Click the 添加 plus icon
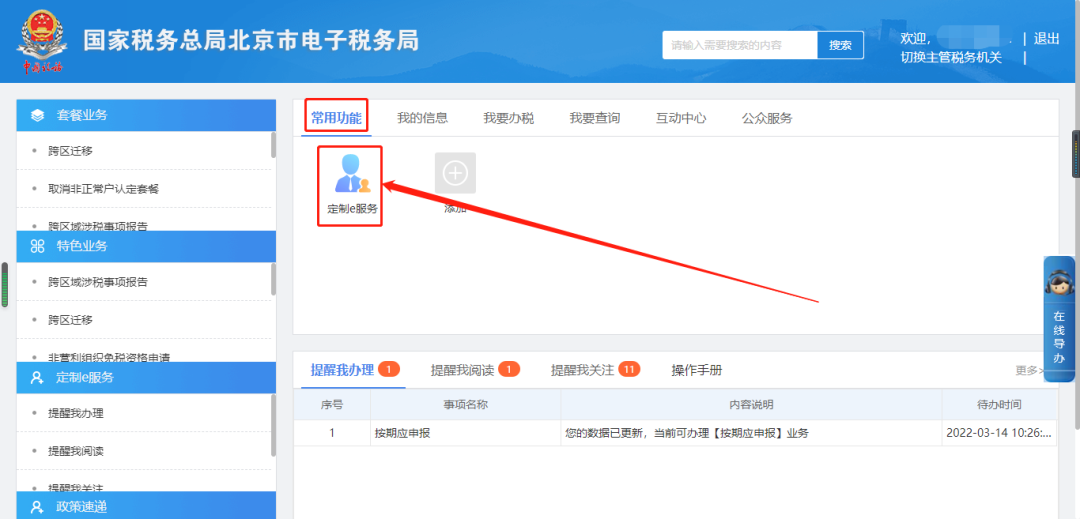 tap(455, 173)
